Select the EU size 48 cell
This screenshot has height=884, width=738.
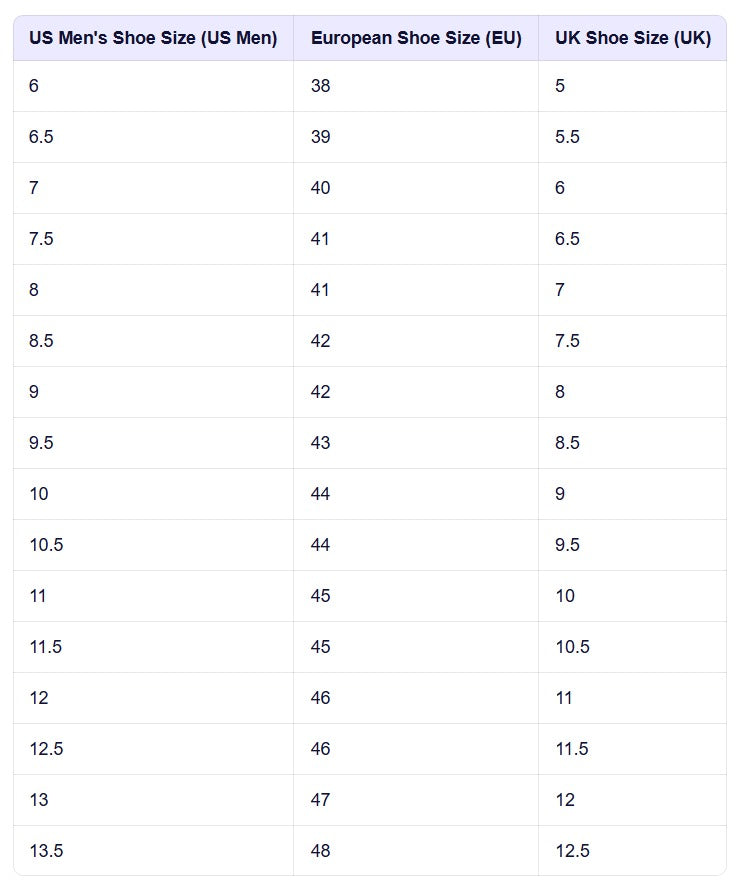click(320, 851)
